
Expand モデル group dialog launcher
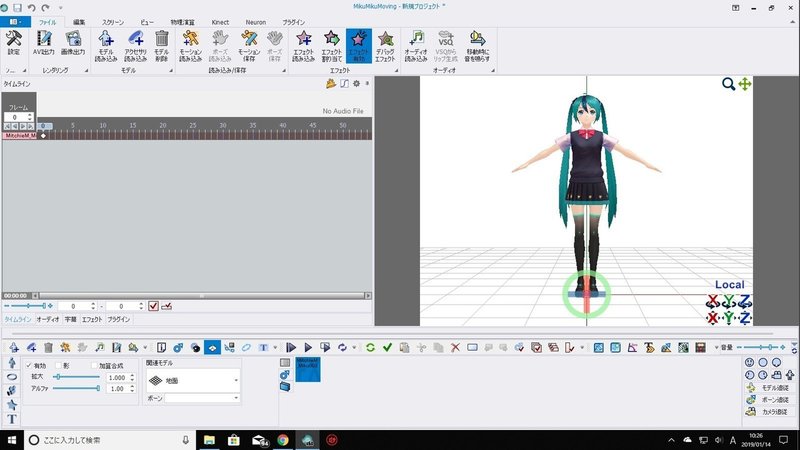click(x=171, y=70)
